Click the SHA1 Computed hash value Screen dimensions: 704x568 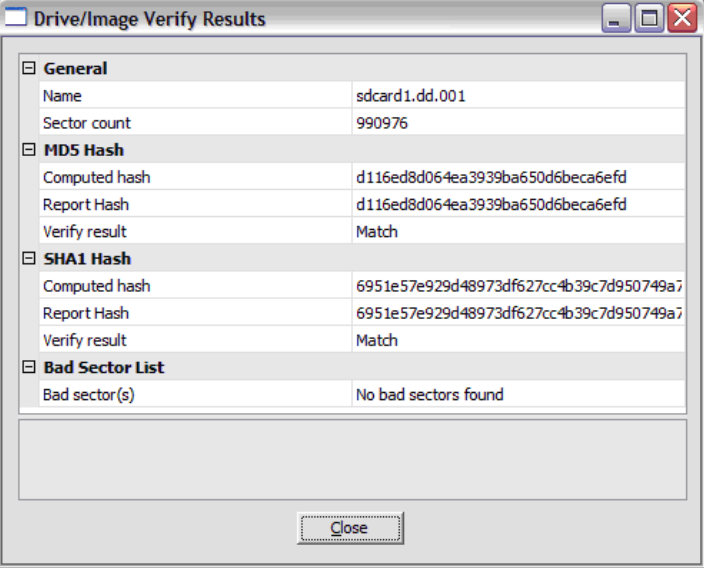pos(515,286)
